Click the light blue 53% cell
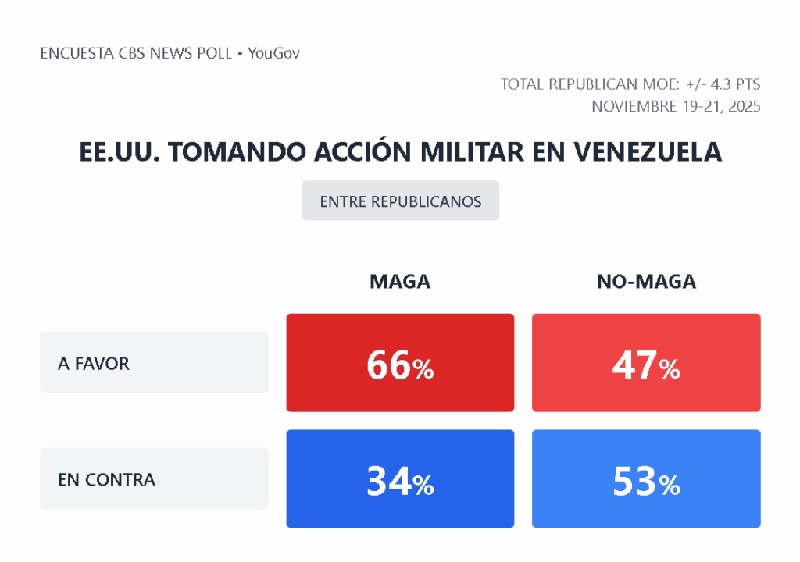 [646, 479]
